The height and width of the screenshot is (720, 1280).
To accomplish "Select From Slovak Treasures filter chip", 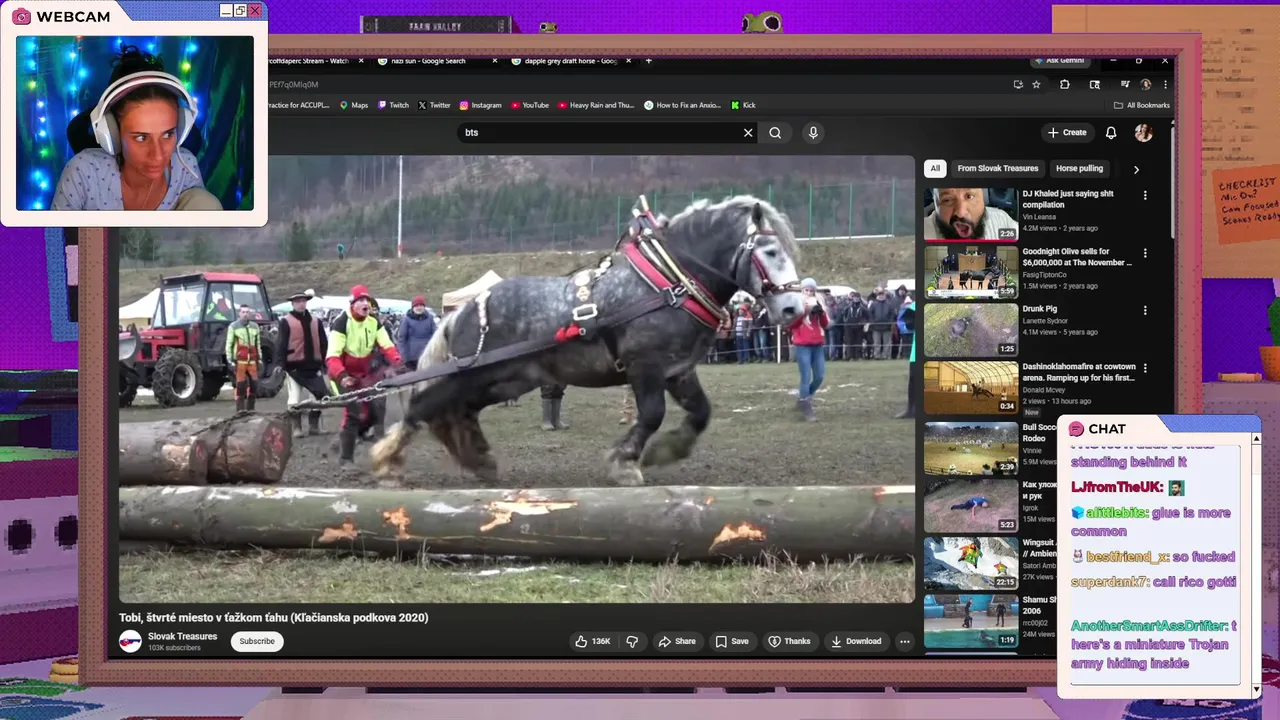I will (998, 169).
